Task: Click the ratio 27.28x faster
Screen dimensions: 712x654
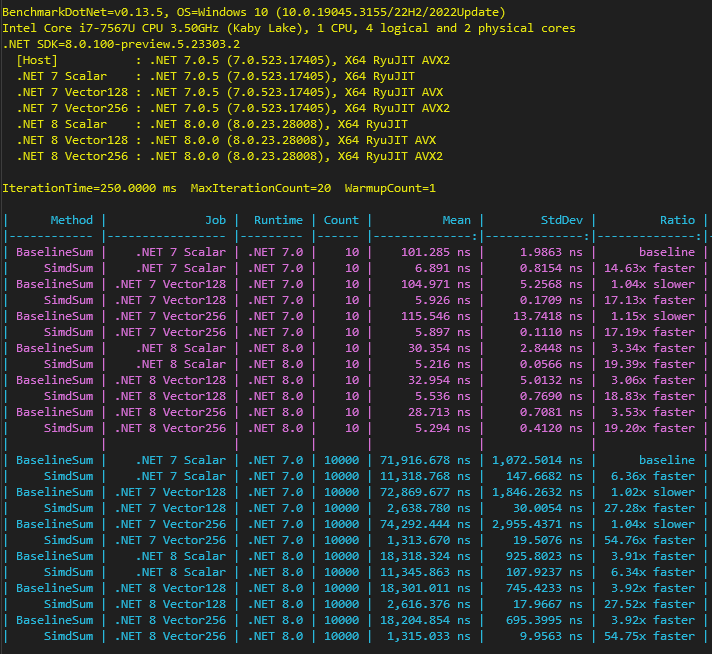Action: [649, 508]
